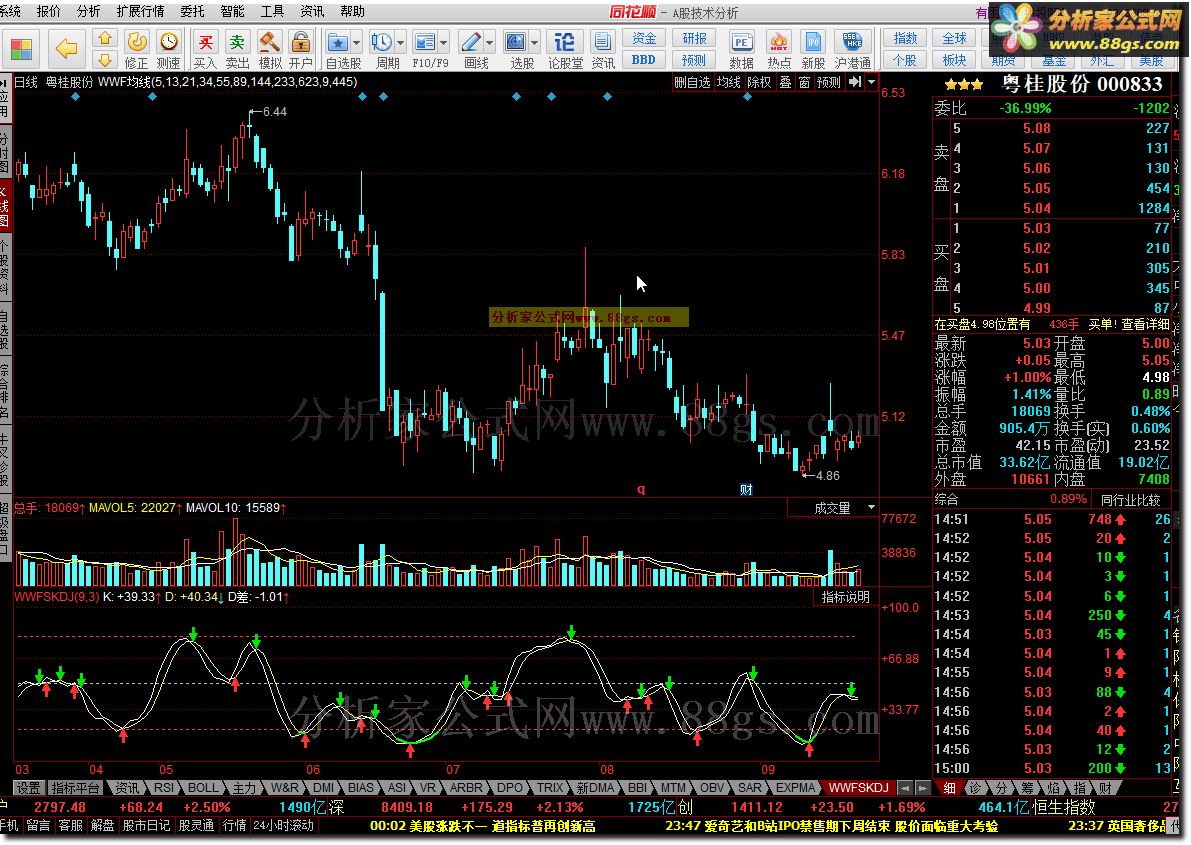1191x845 pixels.
Task: Click the 删自选 remove from watchlist button
Action: point(692,82)
